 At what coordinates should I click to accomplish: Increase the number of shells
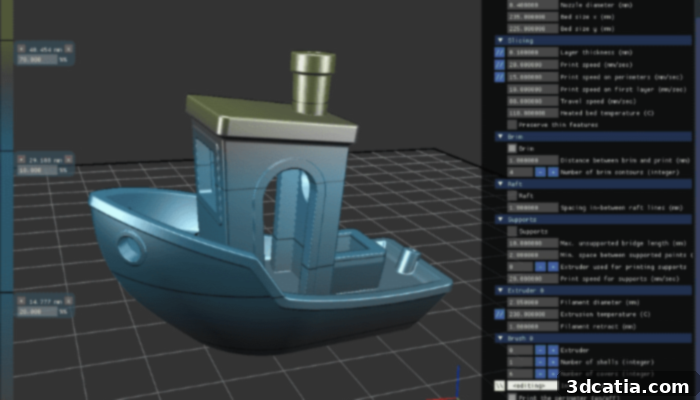click(553, 362)
